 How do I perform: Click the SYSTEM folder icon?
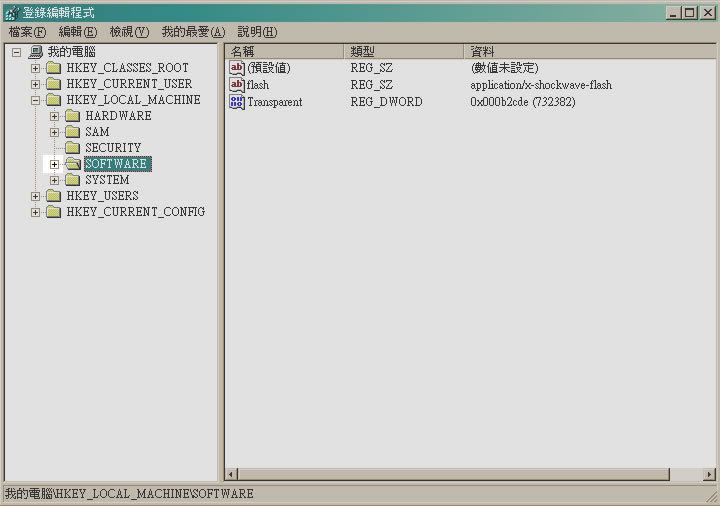pyautogui.click(x=73, y=180)
